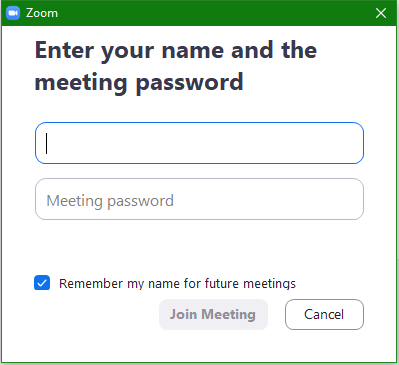399x365 pixels.
Task: Click the 'Meeting password' placeholder text
Action: point(110,201)
